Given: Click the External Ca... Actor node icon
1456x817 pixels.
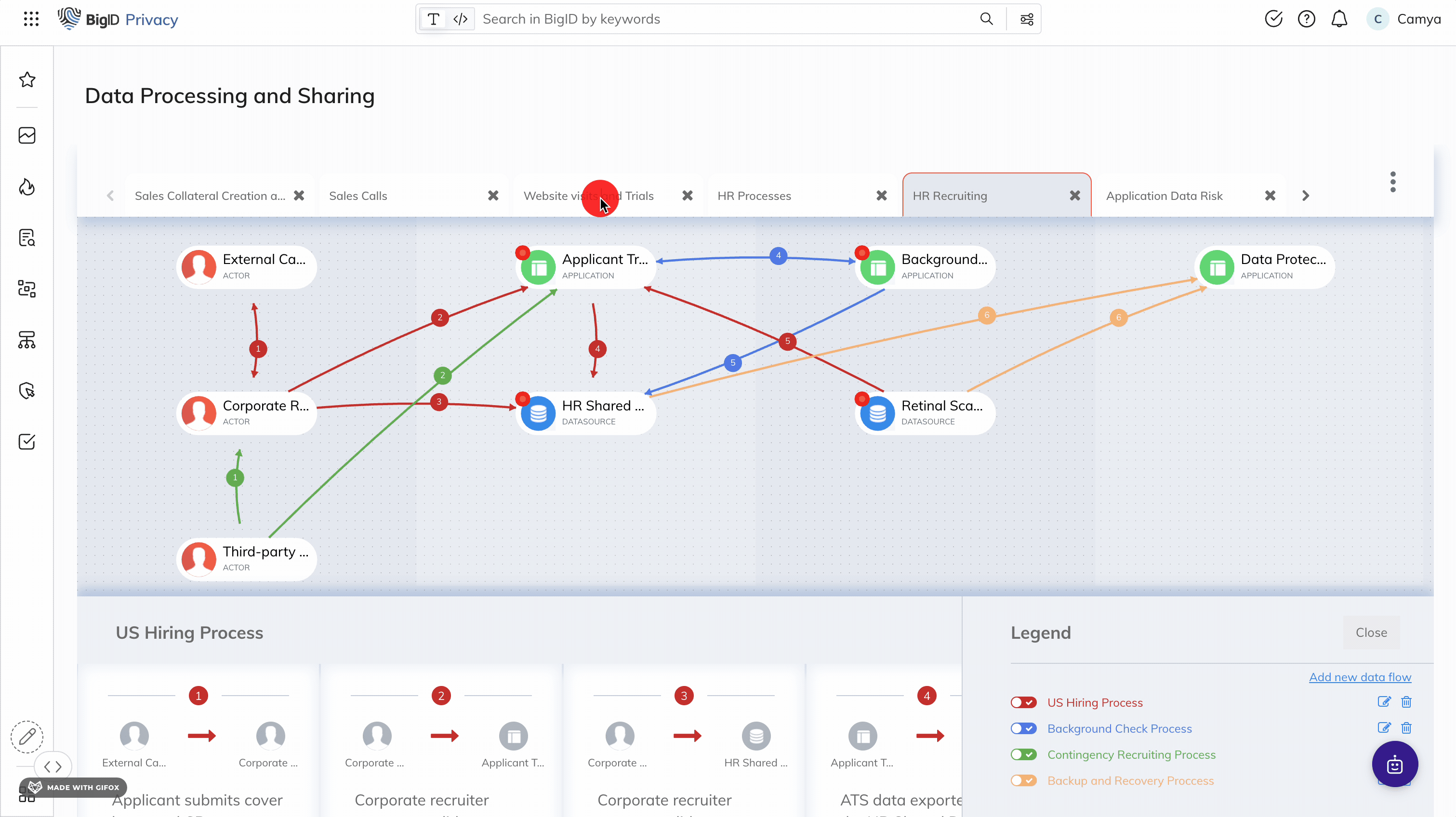Looking at the screenshot, I should click(198, 265).
